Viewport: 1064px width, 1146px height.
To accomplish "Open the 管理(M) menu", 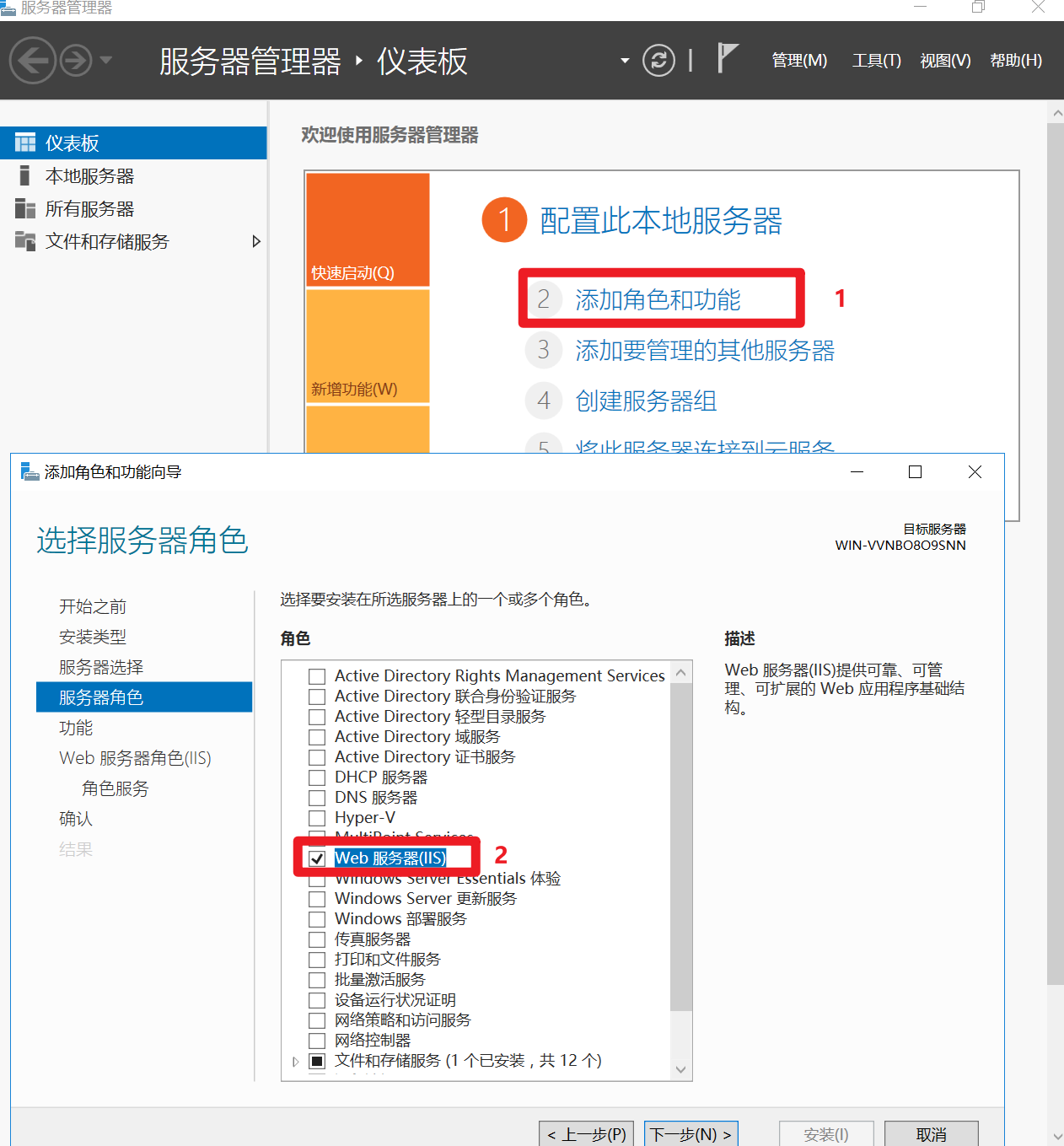I will coord(799,61).
